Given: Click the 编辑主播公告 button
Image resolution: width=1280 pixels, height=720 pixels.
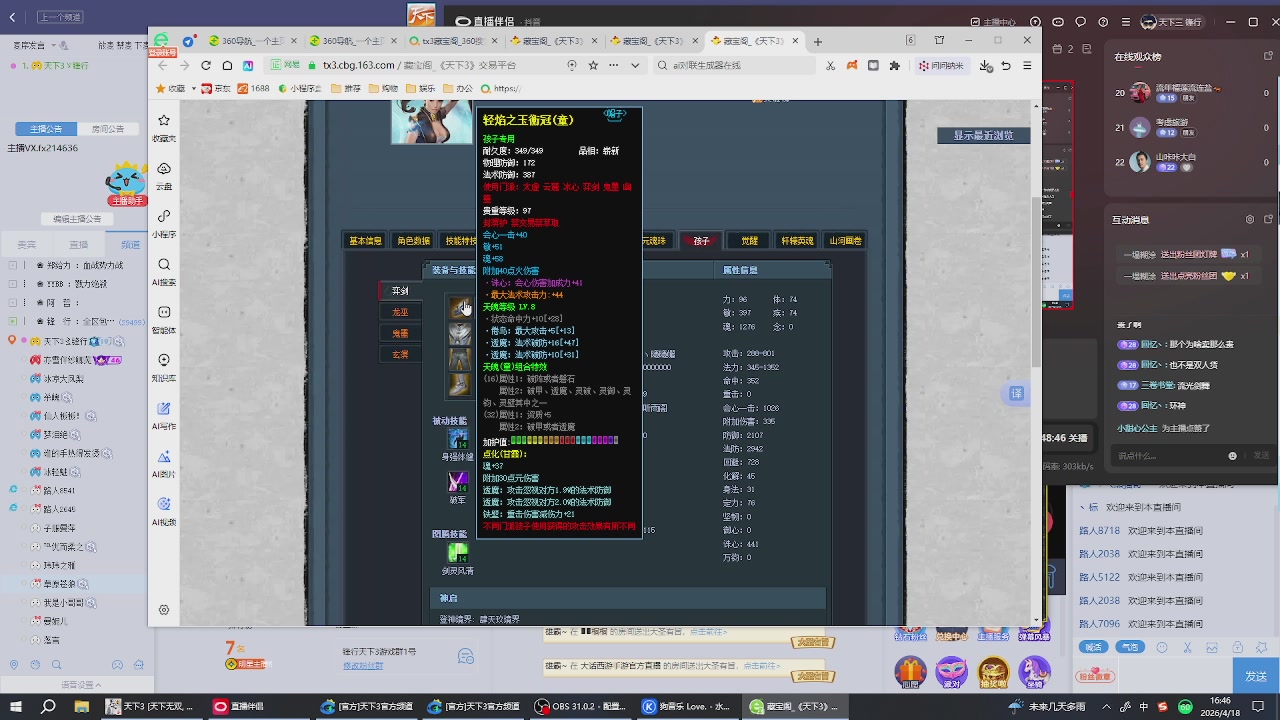Looking at the screenshot, I should point(77,219).
